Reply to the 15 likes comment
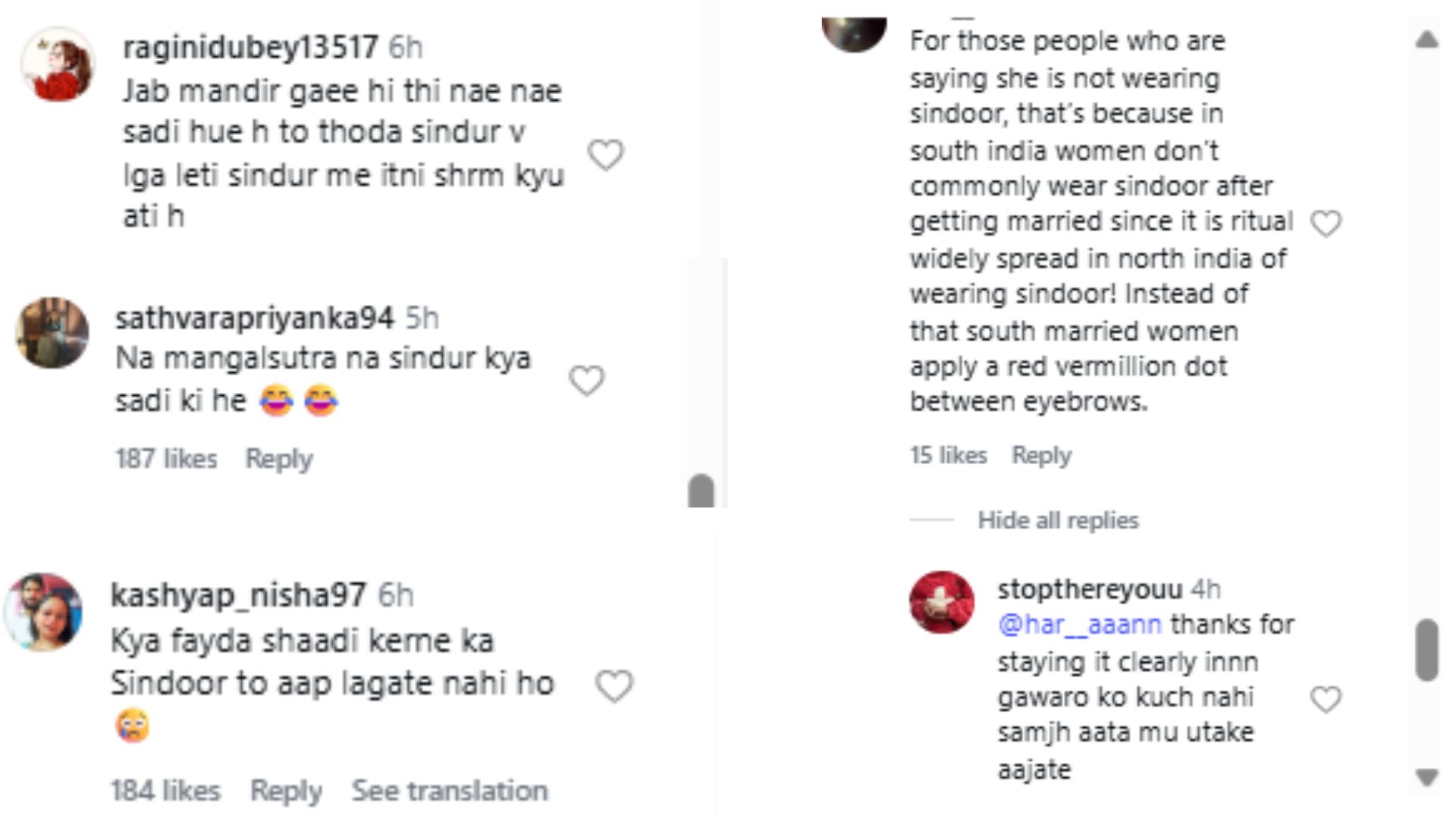 [1041, 455]
